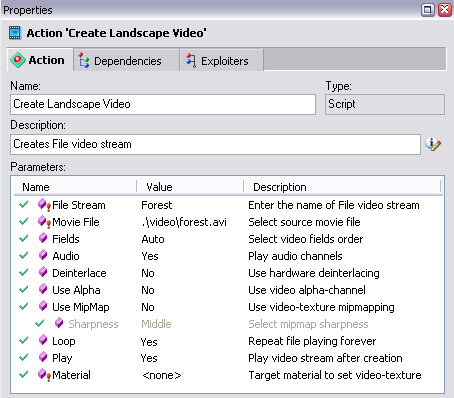
Task: Click the Use MipMap gem icon
Action: 43,306
